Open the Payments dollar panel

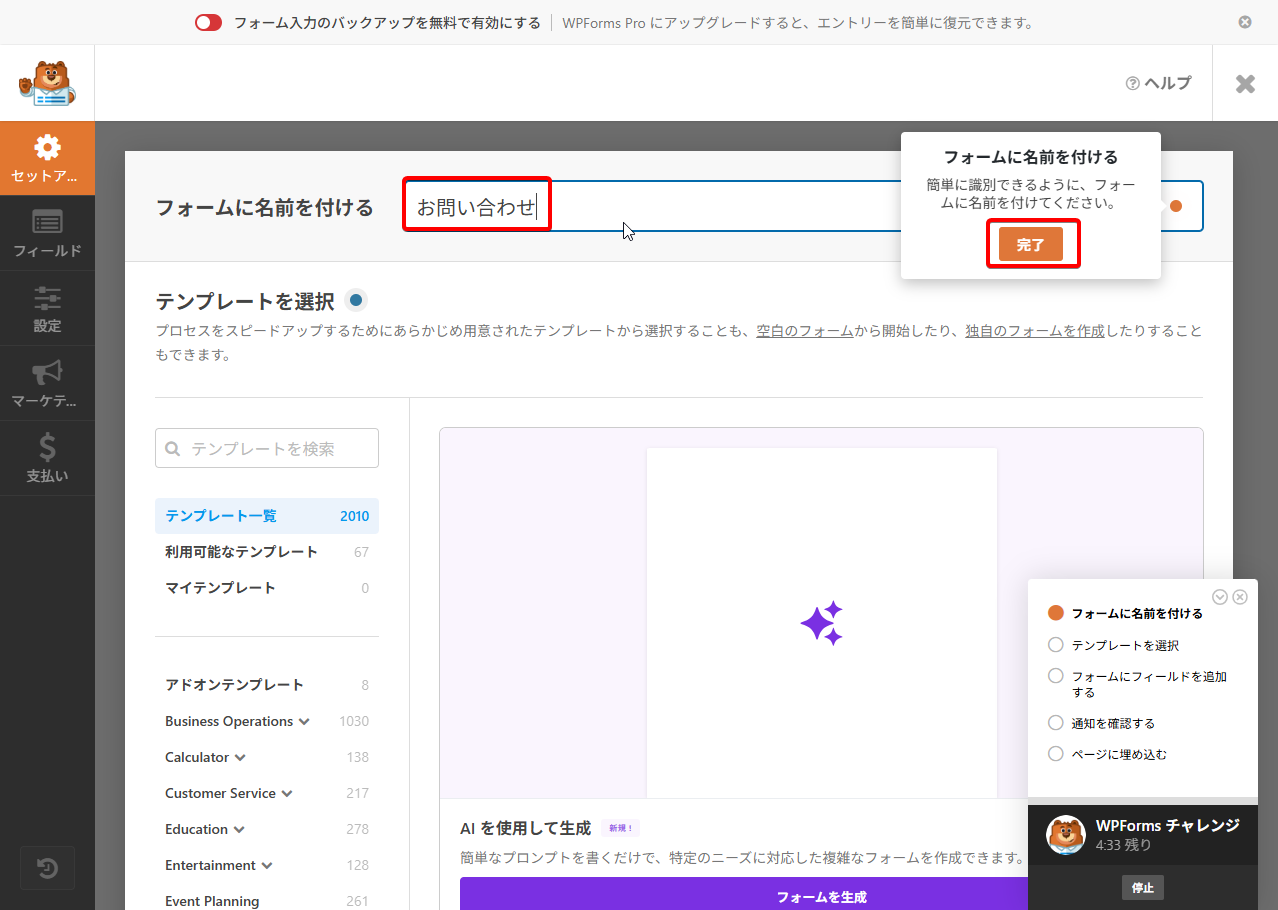coord(47,458)
